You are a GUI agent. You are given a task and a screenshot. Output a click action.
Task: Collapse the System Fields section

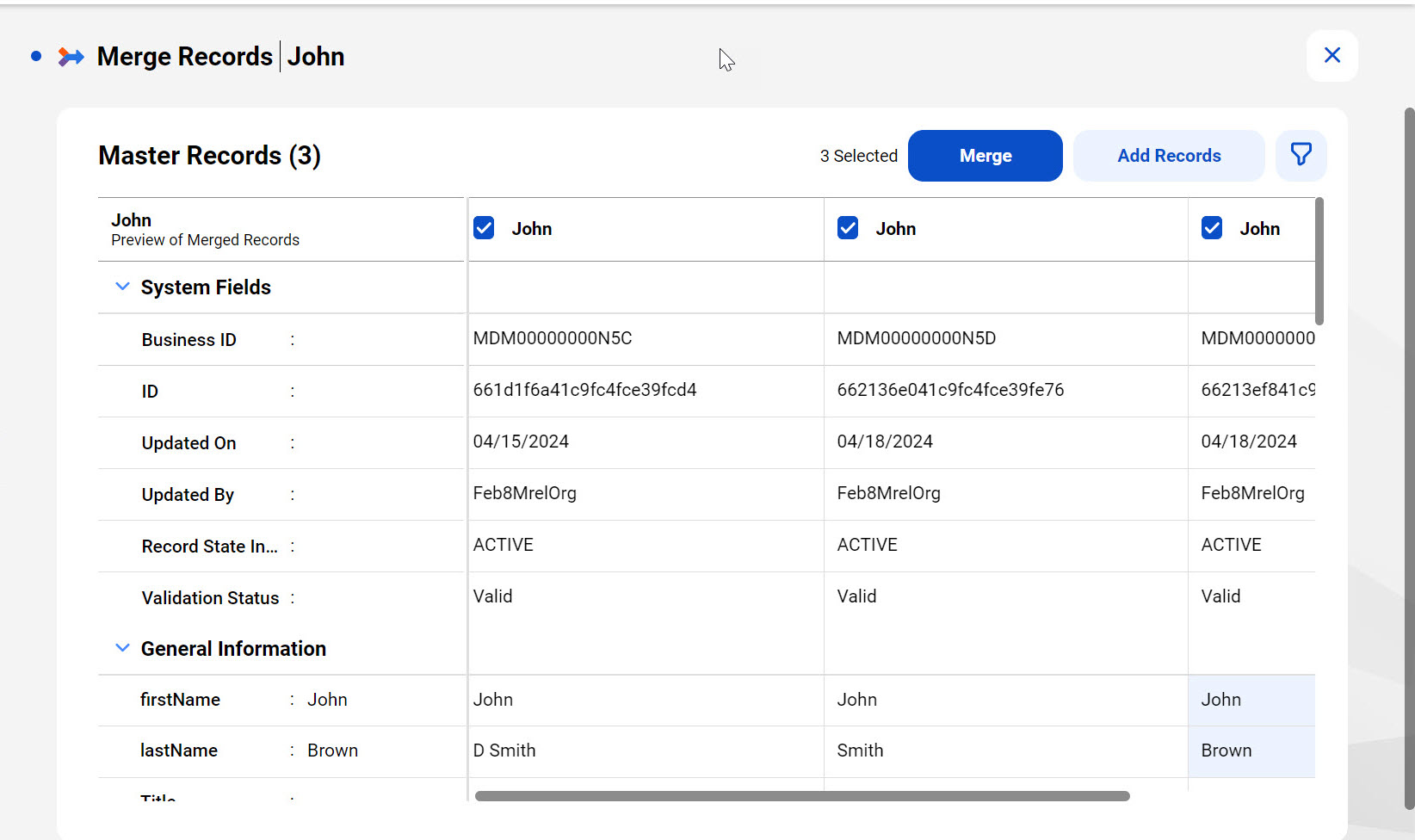click(x=122, y=287)
